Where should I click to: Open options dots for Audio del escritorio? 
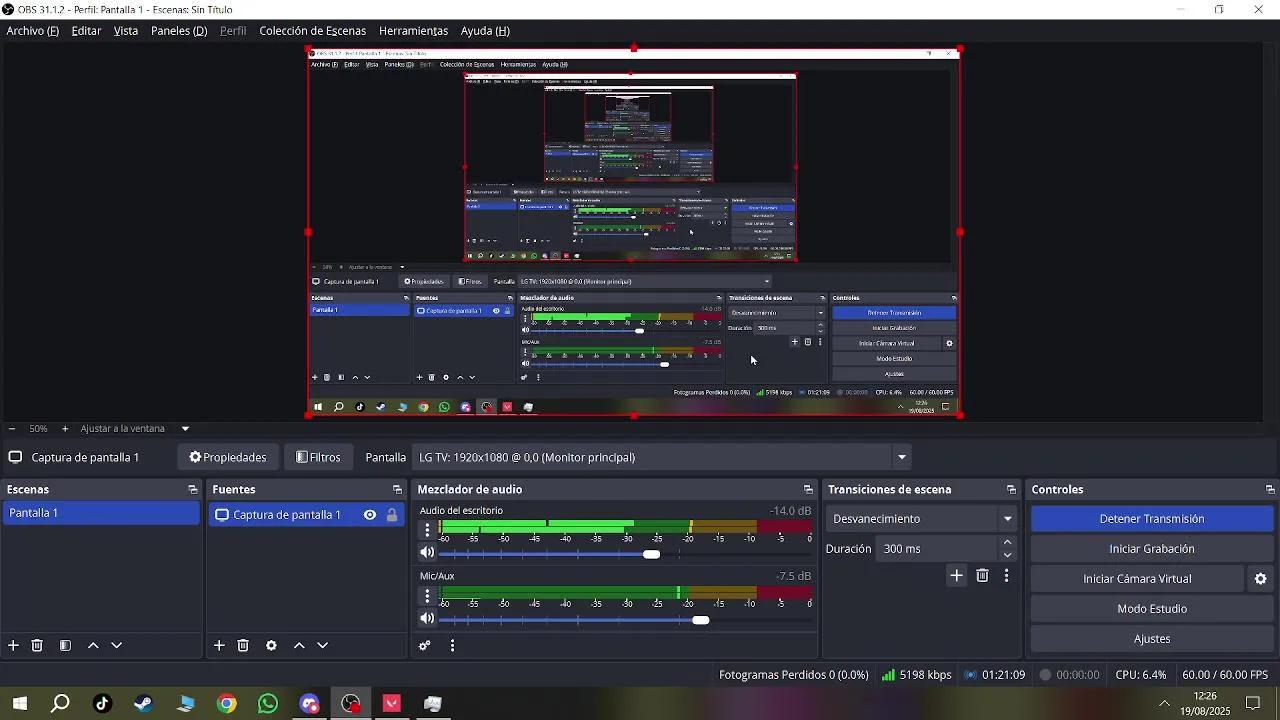(427, 529)
